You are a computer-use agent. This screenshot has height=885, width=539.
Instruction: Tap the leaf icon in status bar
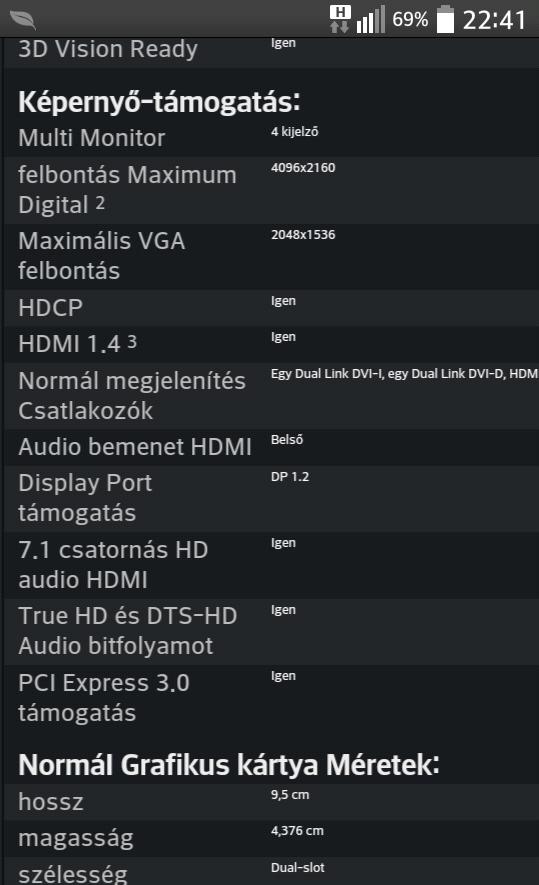23,20
